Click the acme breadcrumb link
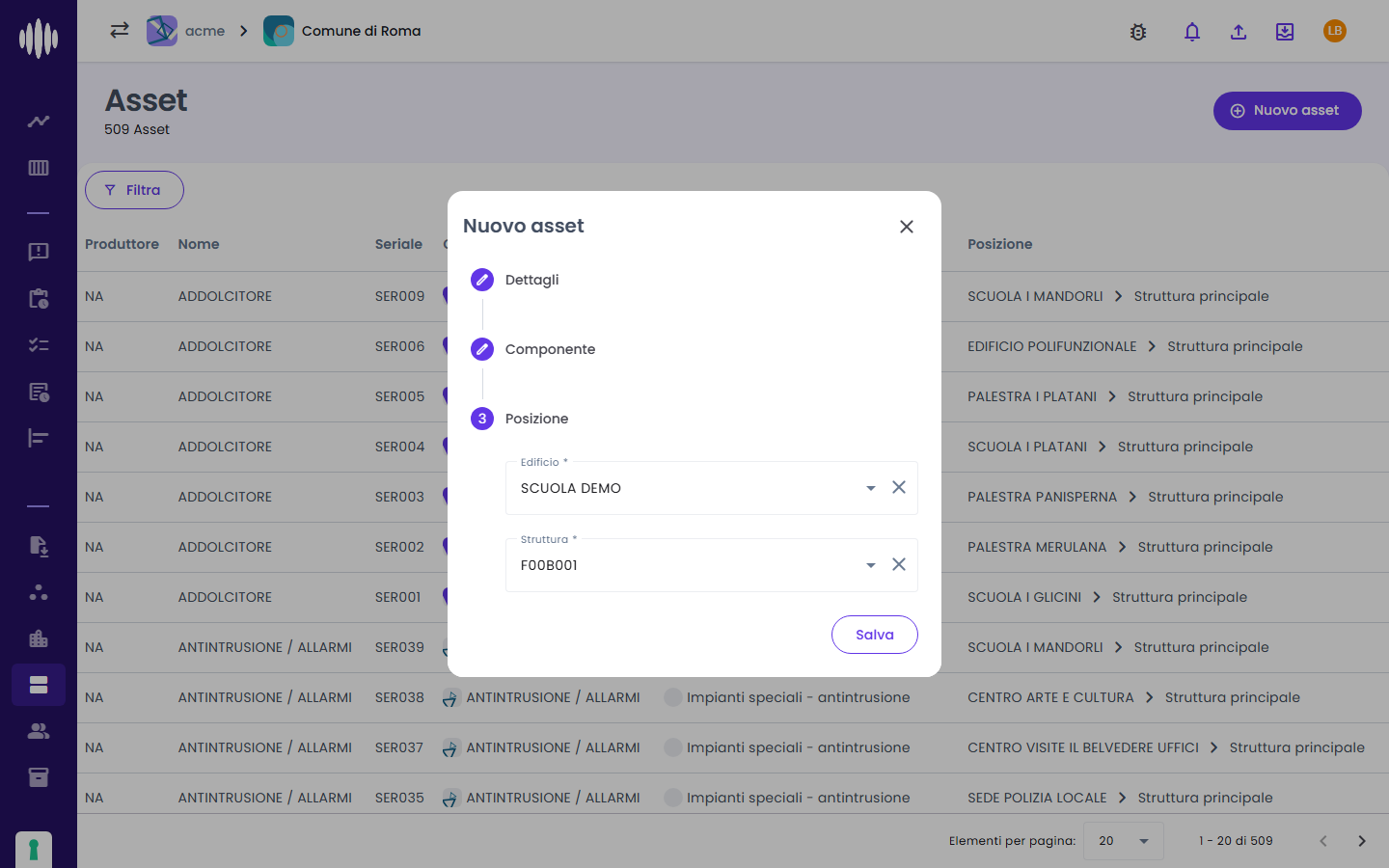Viewport: 1389px width, 868px height. pyautogui.click(x=204, y=31)
